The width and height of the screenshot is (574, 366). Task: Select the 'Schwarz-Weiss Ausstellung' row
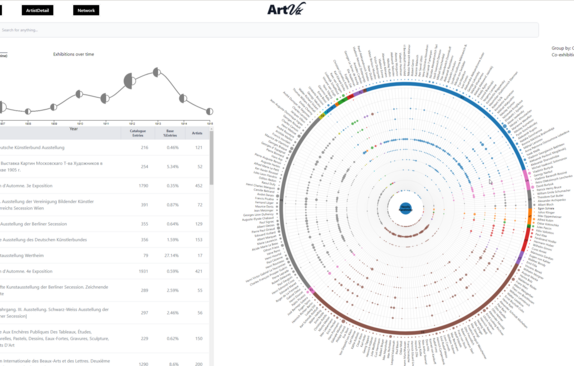coord(104,313)
